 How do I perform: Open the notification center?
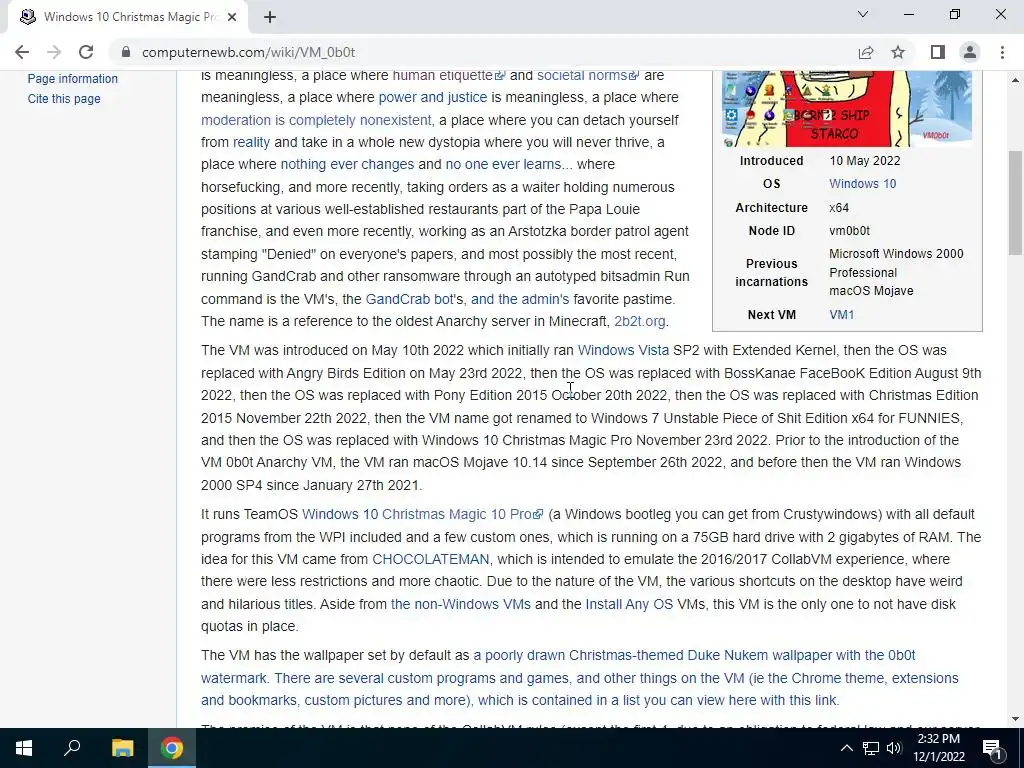click(992, 748)
